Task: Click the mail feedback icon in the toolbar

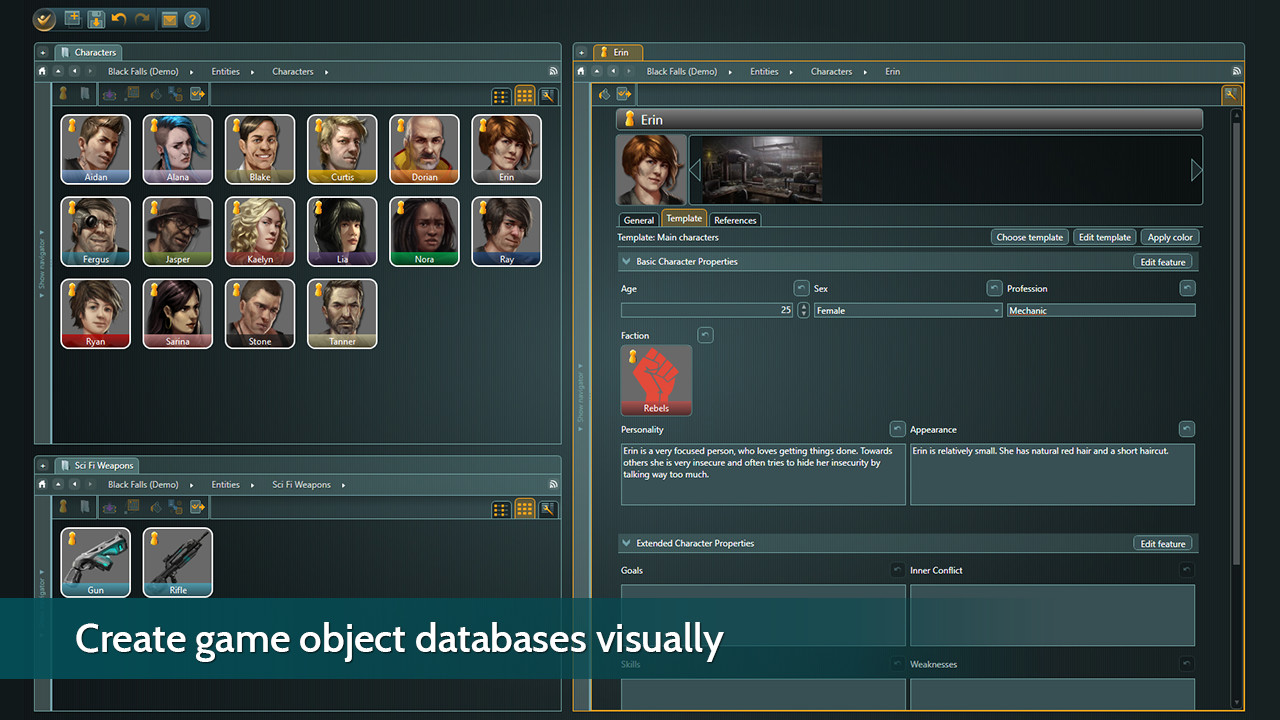Action: pos(169,18)
